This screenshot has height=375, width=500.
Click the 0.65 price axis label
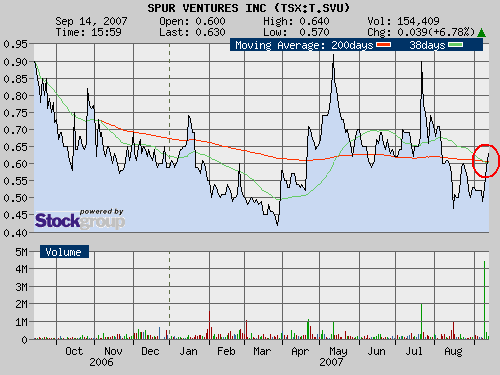[15, 147]
